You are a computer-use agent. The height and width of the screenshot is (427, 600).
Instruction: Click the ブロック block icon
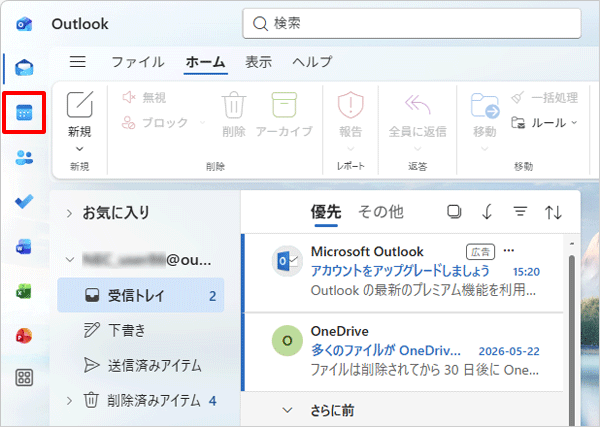(x=129, y=122)
